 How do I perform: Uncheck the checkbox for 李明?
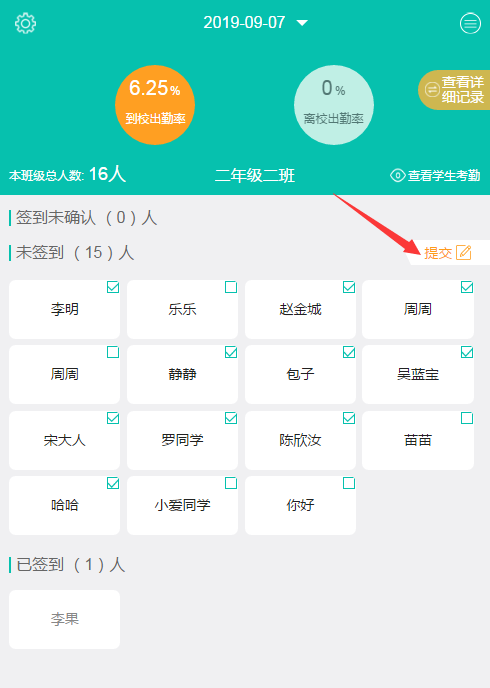click(113, 287)
